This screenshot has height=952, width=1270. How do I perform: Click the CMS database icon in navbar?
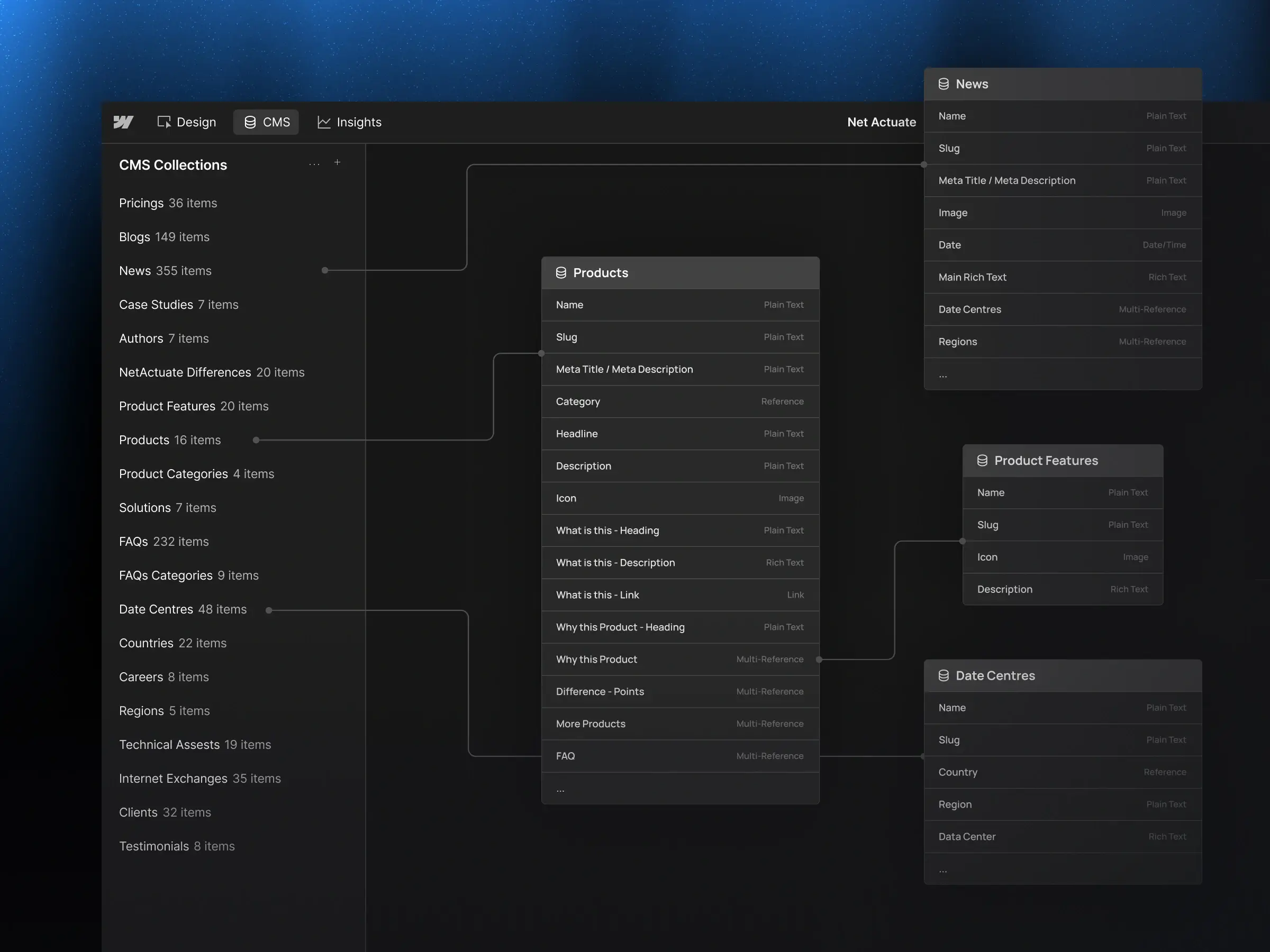click(x=250, y=122)
